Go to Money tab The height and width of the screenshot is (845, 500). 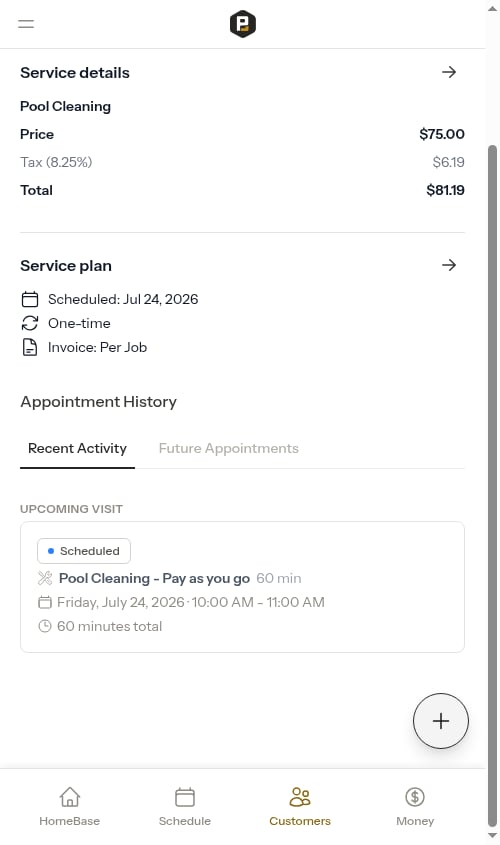[x=415, y=806]
